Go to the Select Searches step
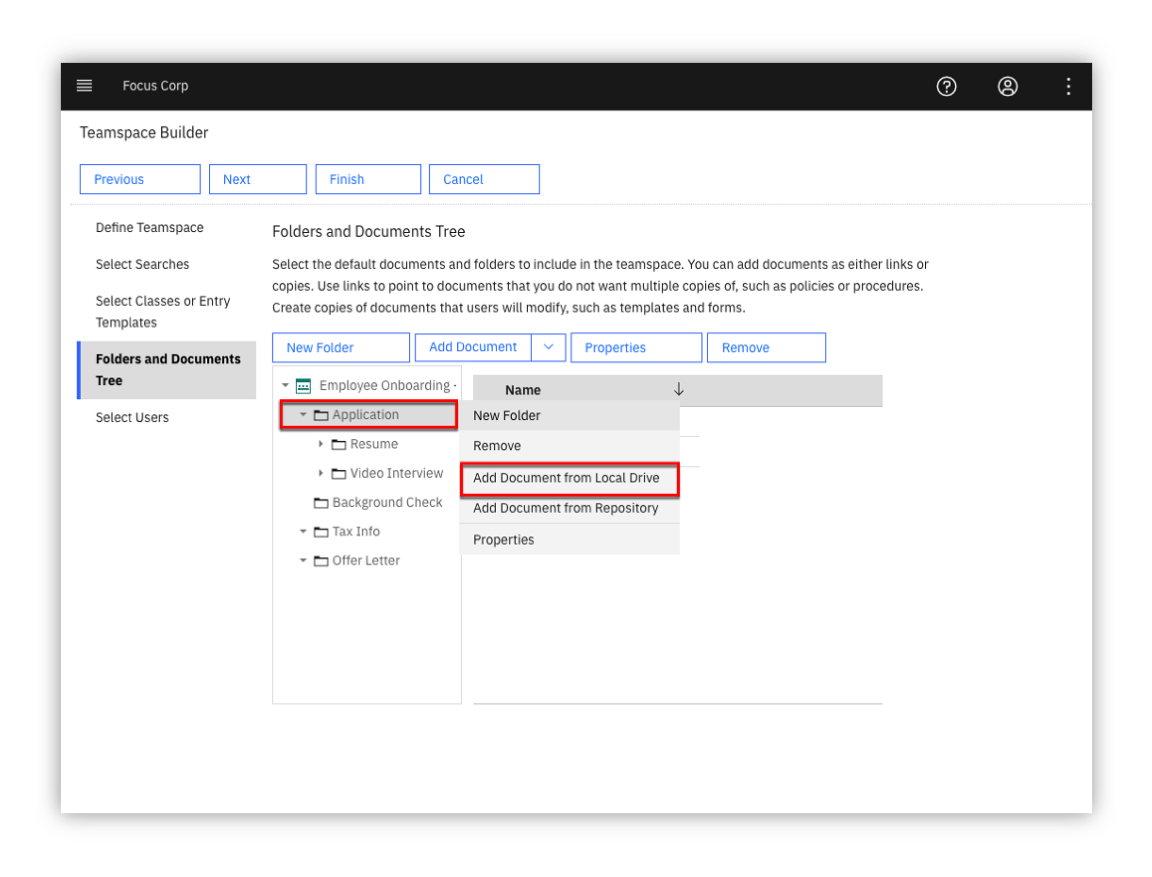This screenshot has height=877, width=1152. pos(143,264)
